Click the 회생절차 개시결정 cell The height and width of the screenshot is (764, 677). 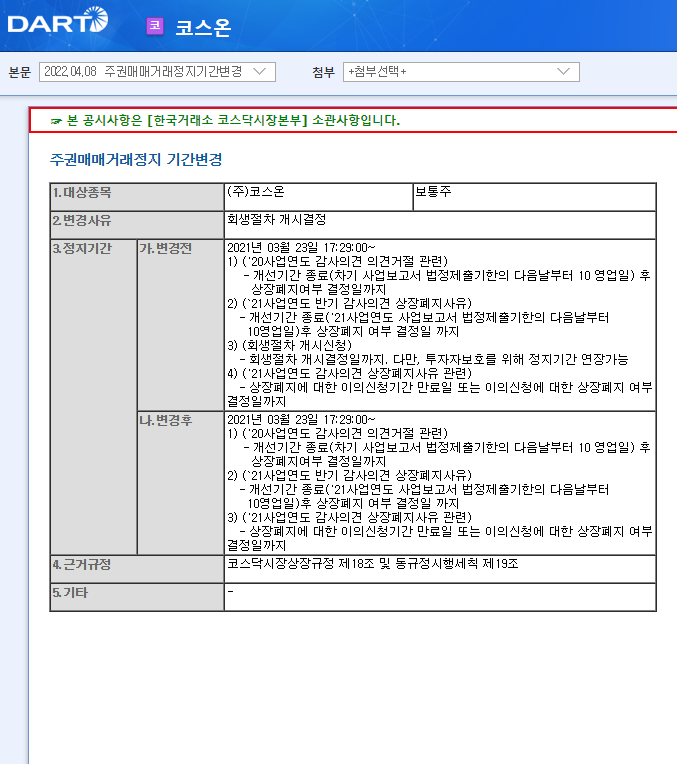(x=440, y=225)
